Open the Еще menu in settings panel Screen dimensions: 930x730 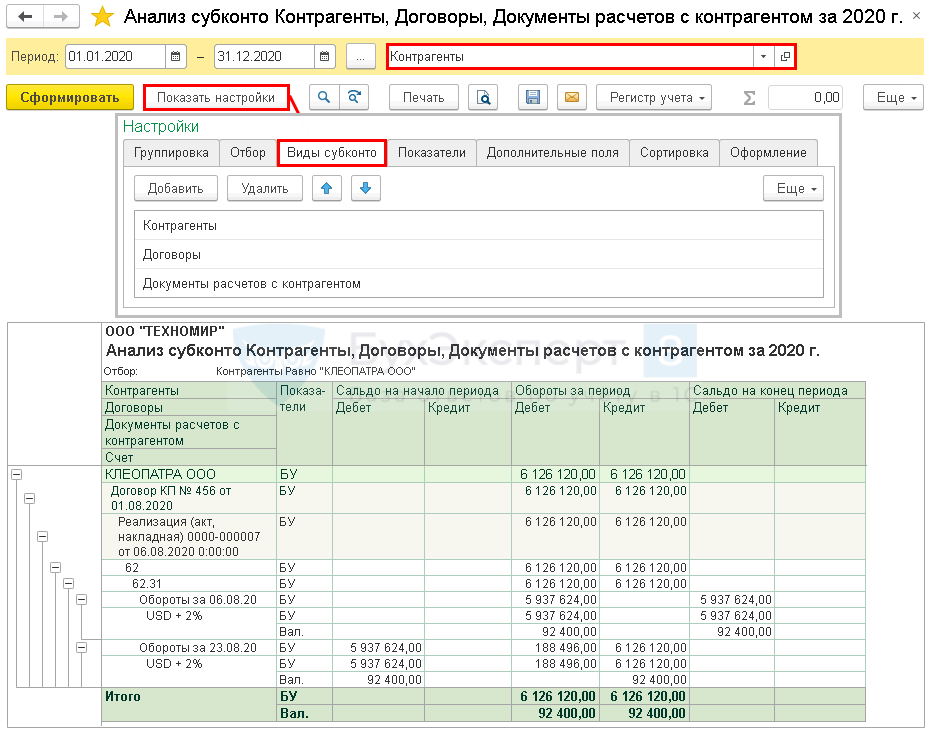[793, 188]
